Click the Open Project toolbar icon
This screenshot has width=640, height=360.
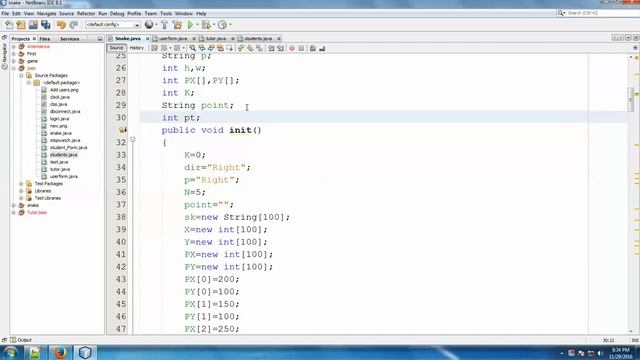point(33,25)
